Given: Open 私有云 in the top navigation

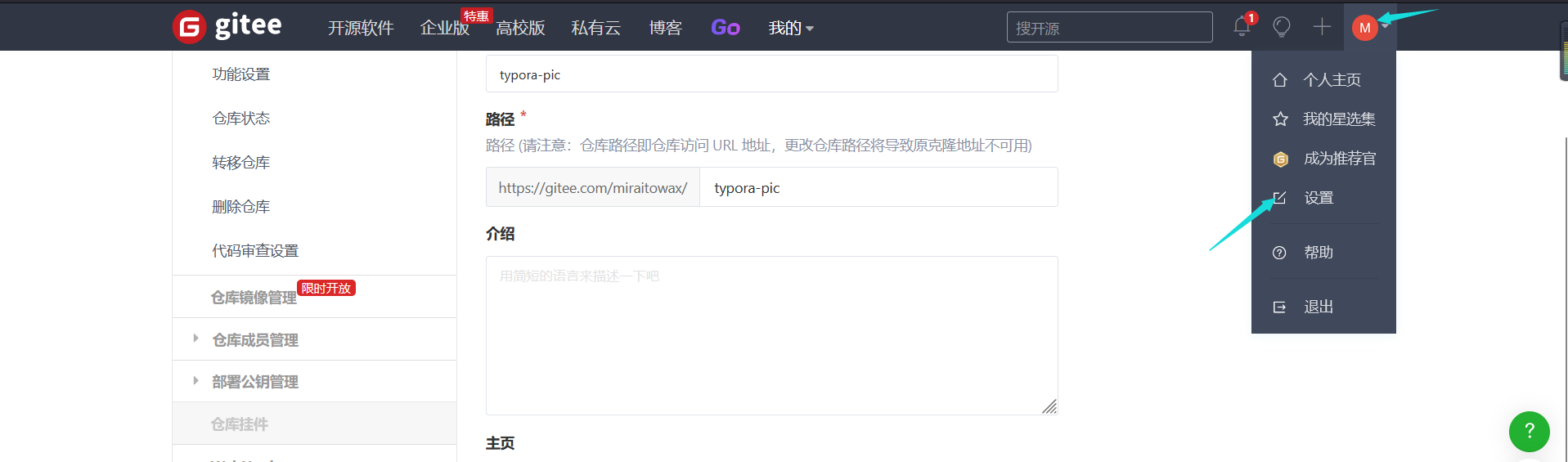Looking at the screenshot, I should pos(596,28).
